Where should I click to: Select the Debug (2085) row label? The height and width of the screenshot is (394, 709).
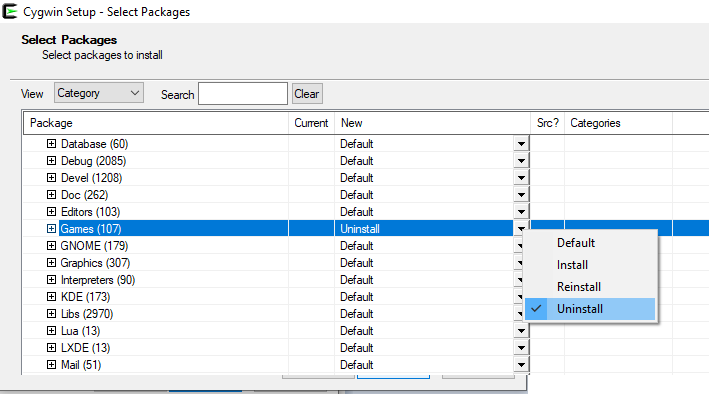(94, 161)
